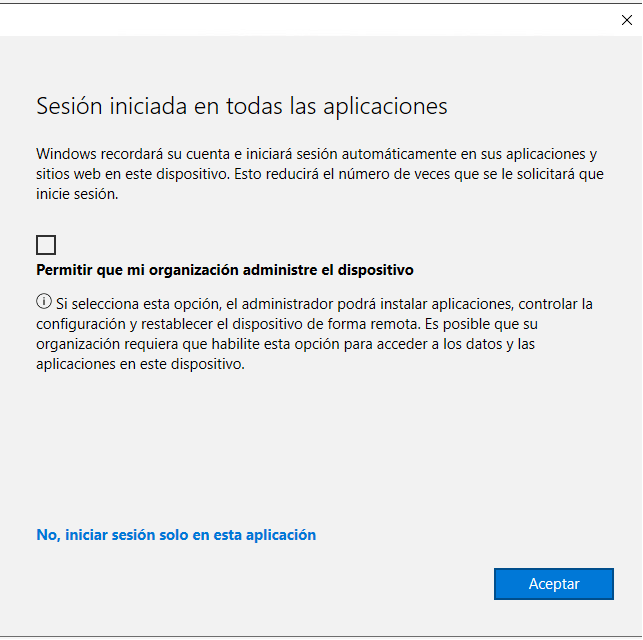Close the dialog with the X button
The height and width of the screenshot is (640, 643).
click(x=627, y=20)
